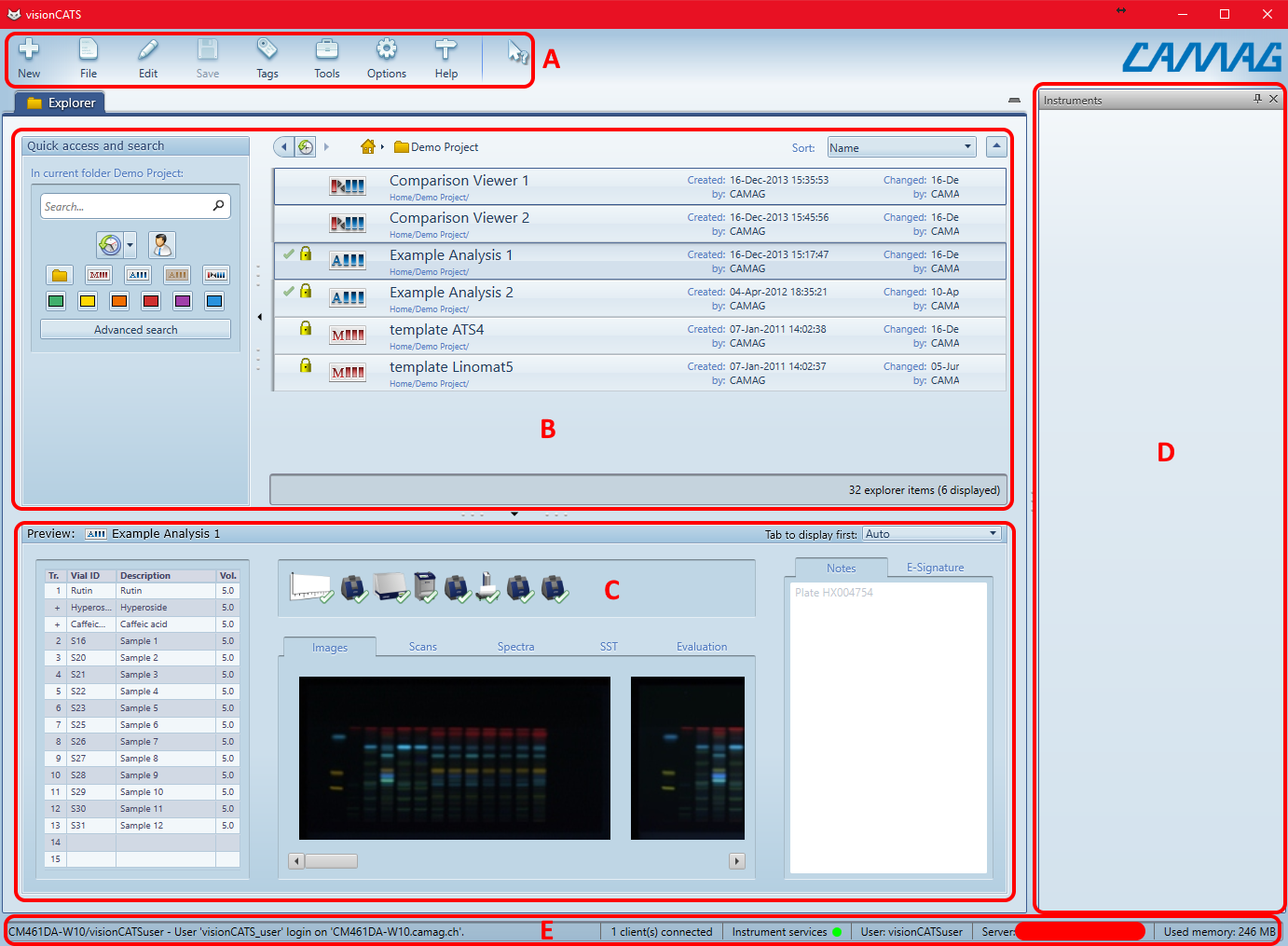The image size is (1288, 946).
Task: Click the image scroll left arrow
Action: 296,861
